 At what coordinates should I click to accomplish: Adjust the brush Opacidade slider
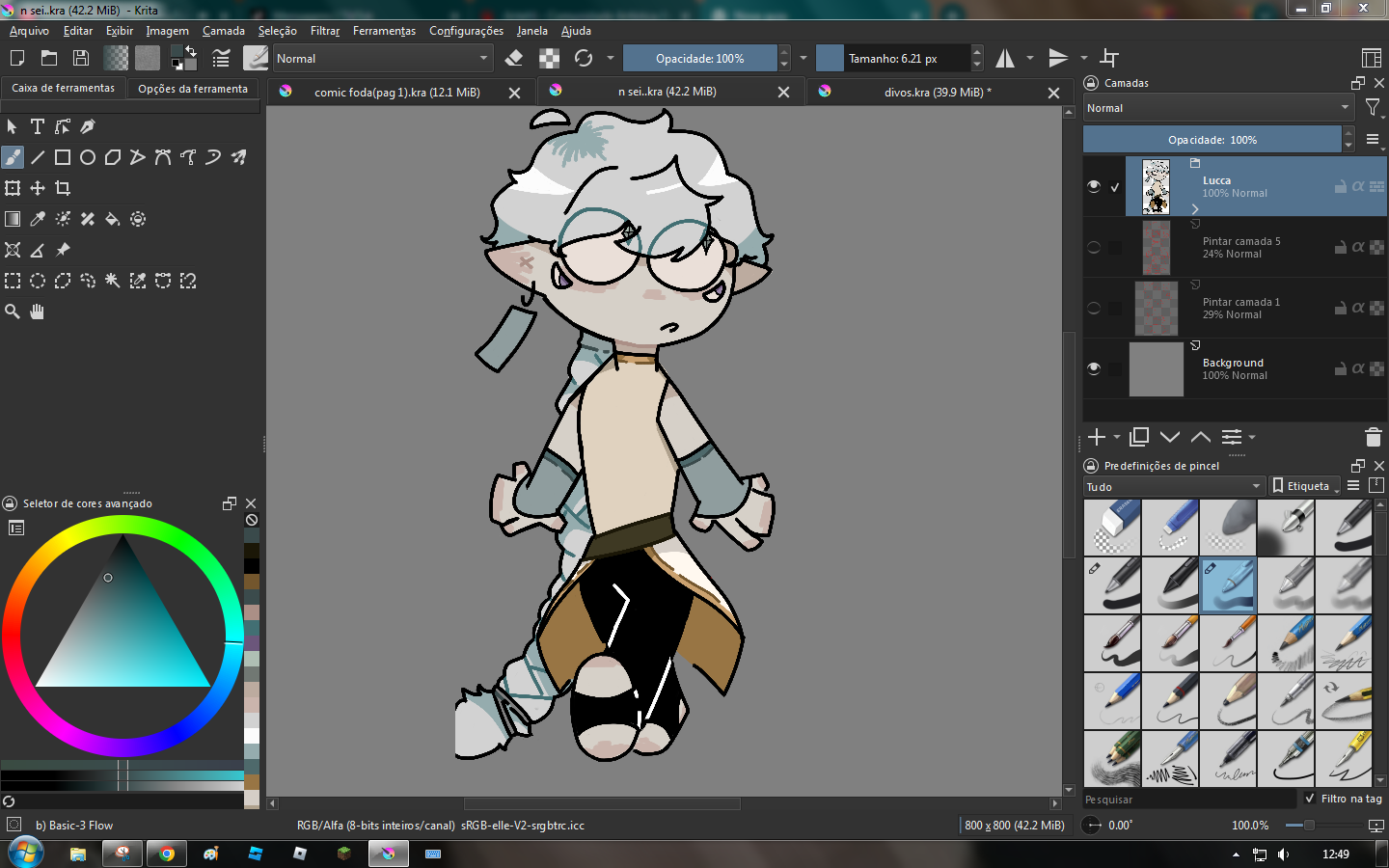699,58
